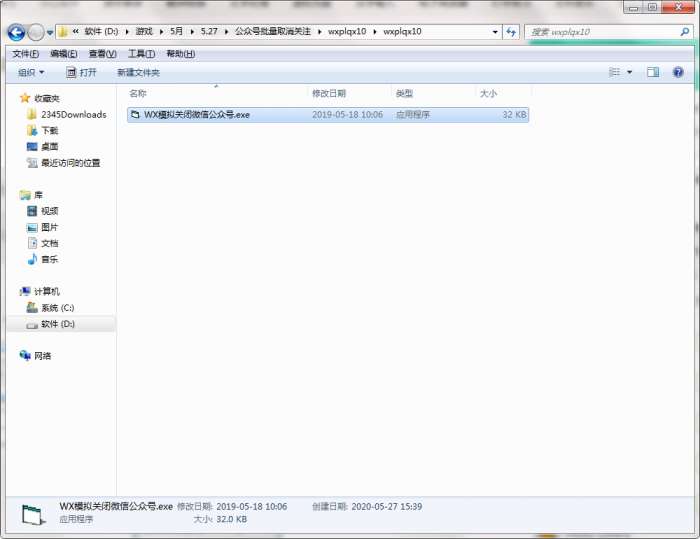Open the 编辑(E) menu
This screenshot has width=700, height=539.
[64, 54]
